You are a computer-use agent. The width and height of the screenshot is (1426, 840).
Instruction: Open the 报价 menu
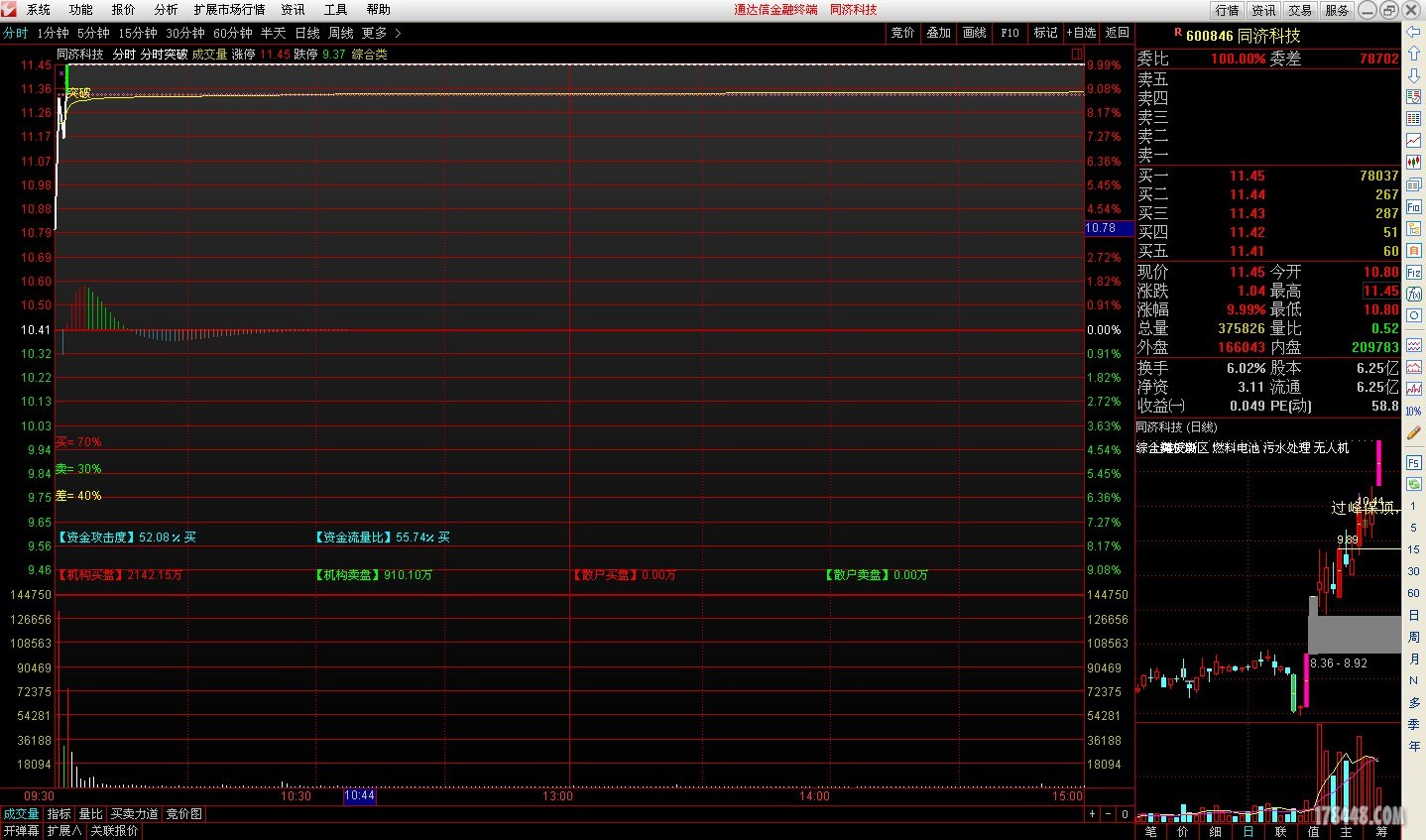click(124, 9)
